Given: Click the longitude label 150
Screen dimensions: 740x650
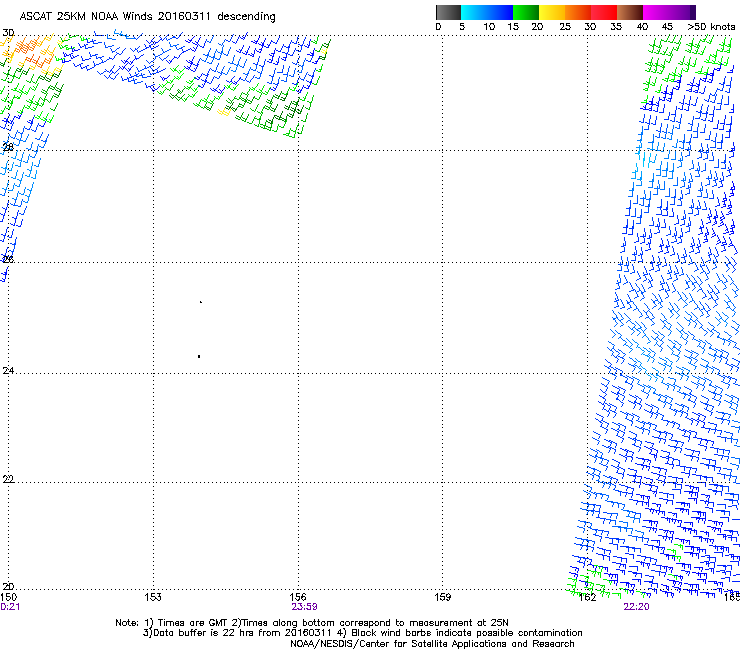Looking at the screenshot, I should click(x=8, y=597).
